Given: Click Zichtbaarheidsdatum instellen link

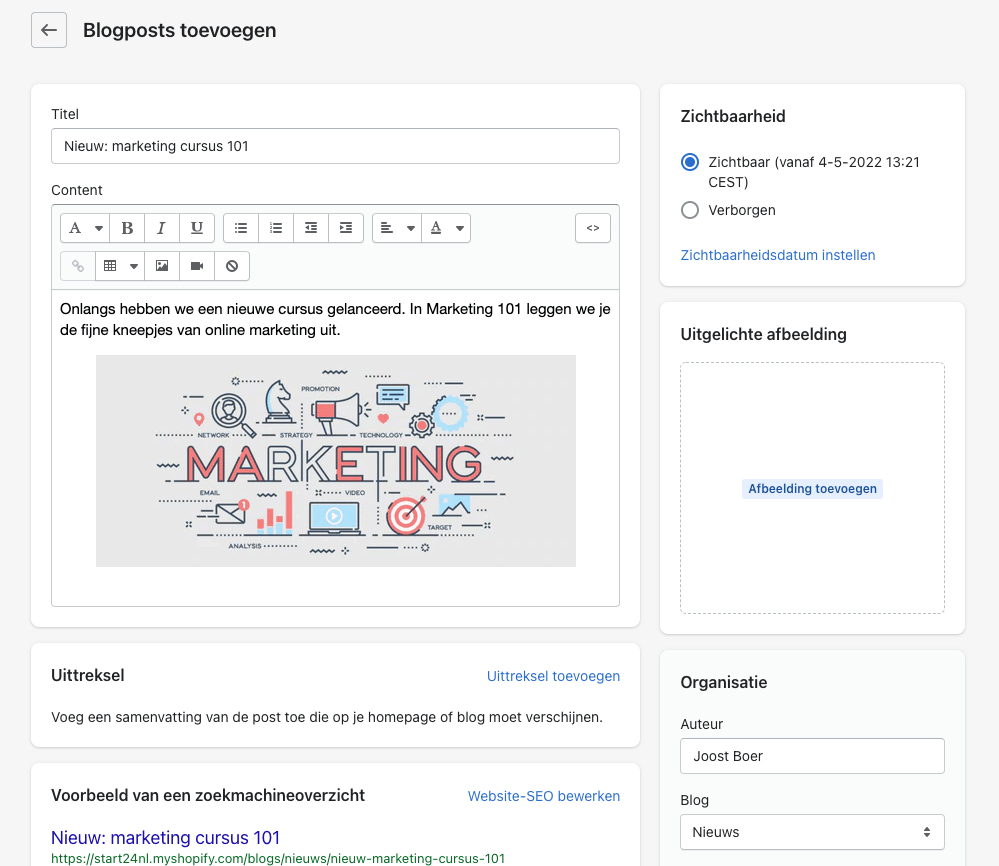Looking at the screenshot, I should coord(777,255).
